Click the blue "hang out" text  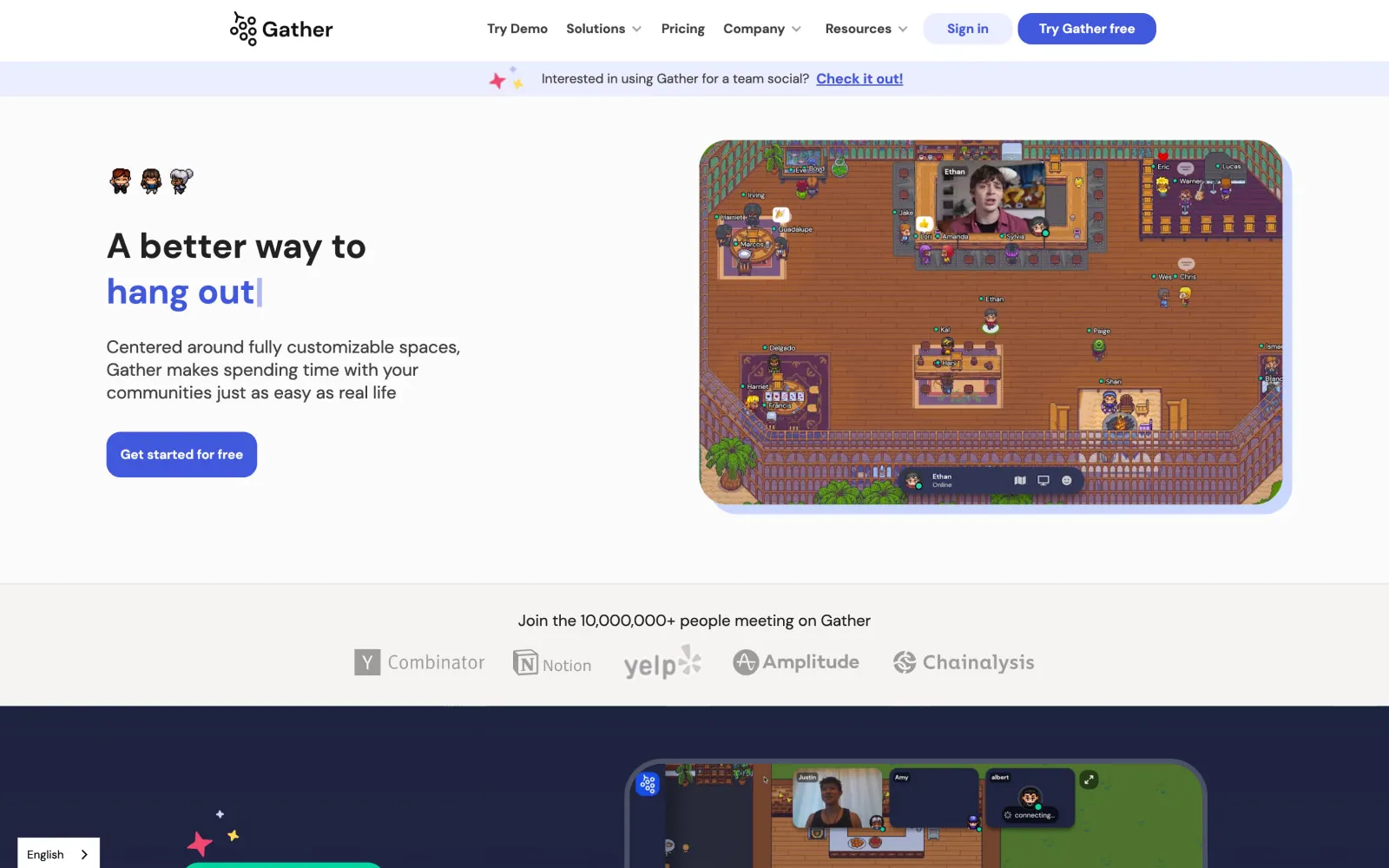coord(181,293)
